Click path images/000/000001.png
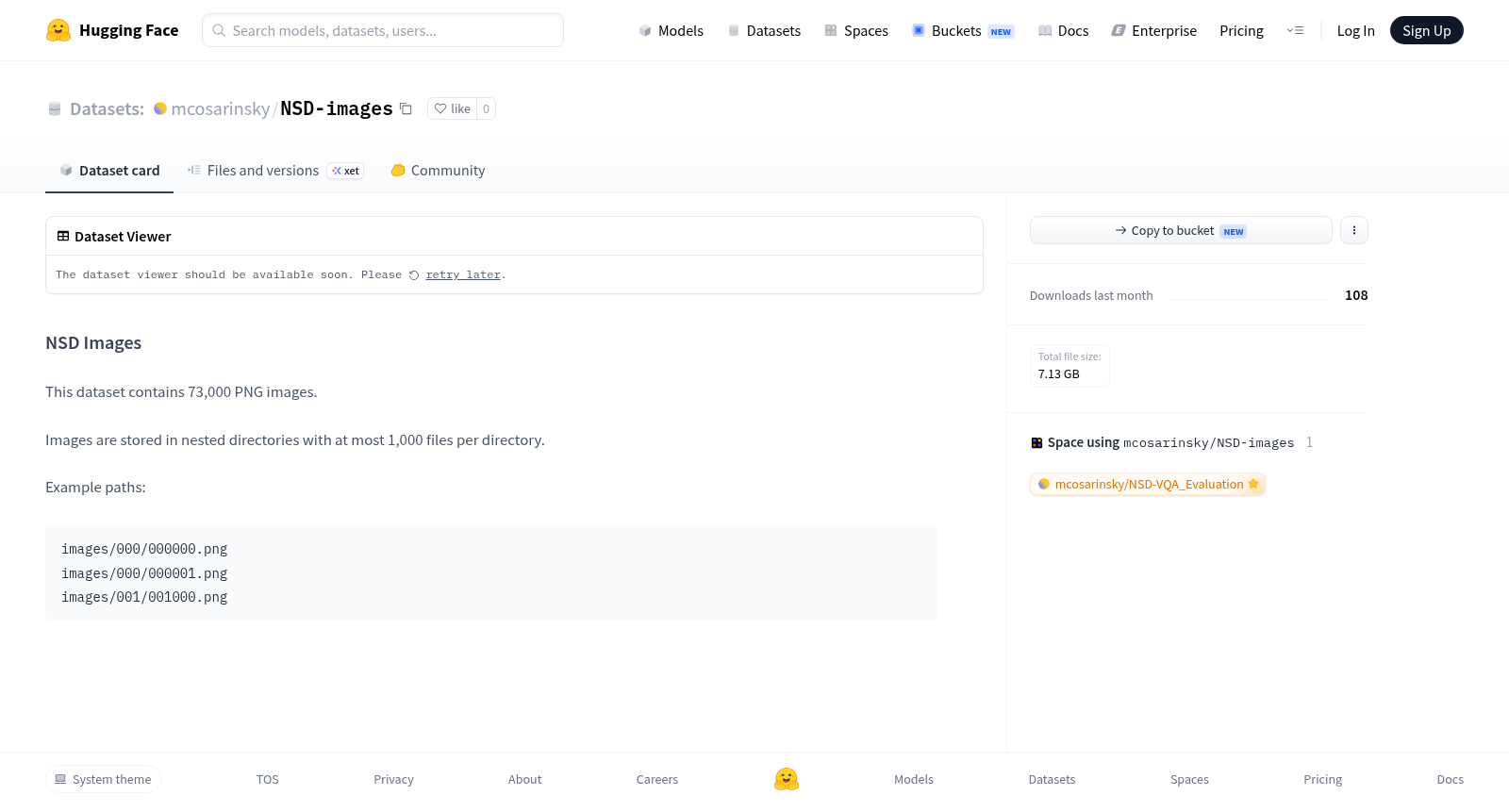Image resolution: width=1509 pixels, height=812 pixels. (144, 573)
